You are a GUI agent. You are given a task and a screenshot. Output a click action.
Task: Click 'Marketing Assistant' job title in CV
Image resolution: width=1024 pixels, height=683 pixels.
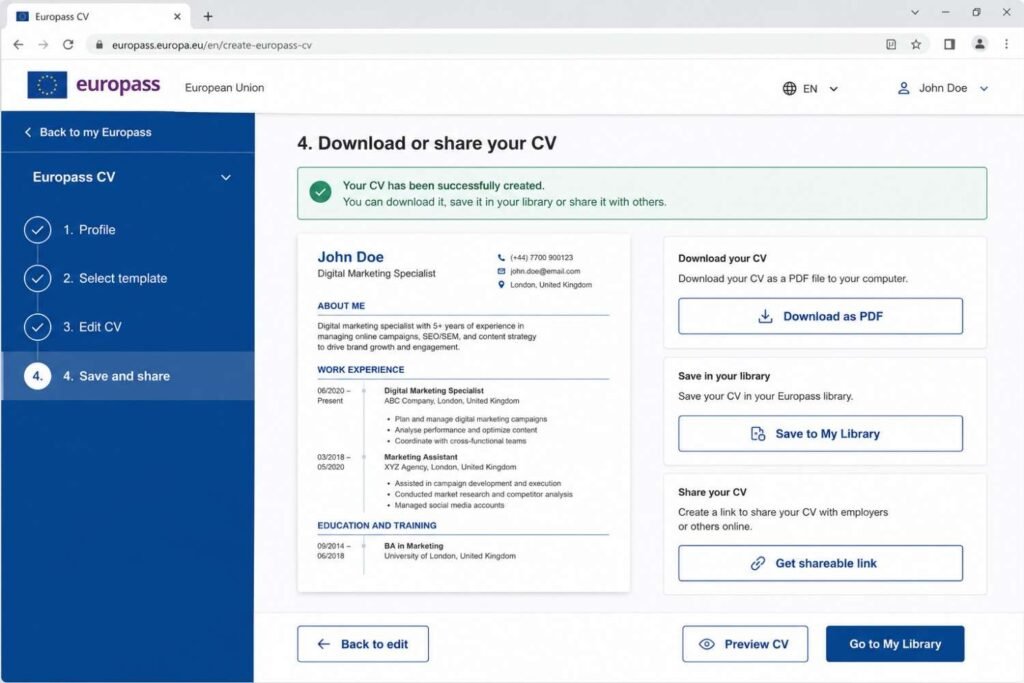point(421,457)
